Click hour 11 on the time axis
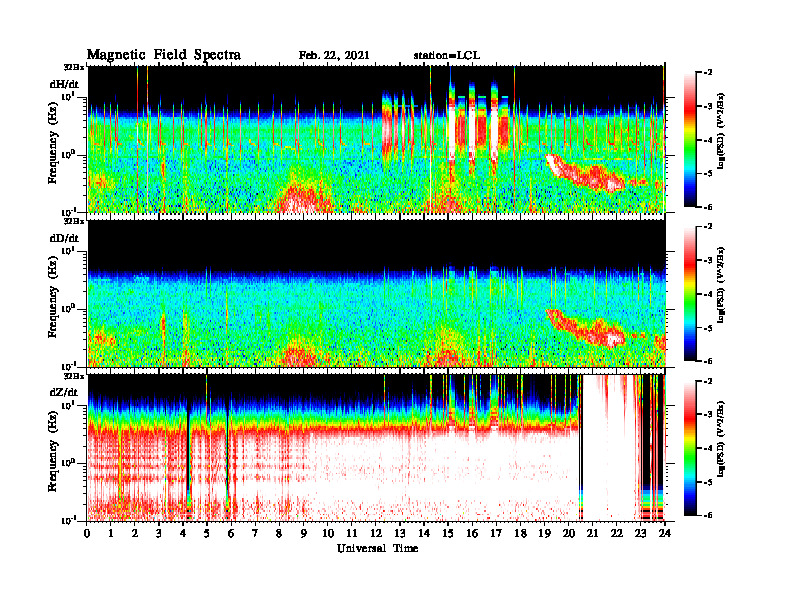Screen dimensions: 792x612 [352, 534]
